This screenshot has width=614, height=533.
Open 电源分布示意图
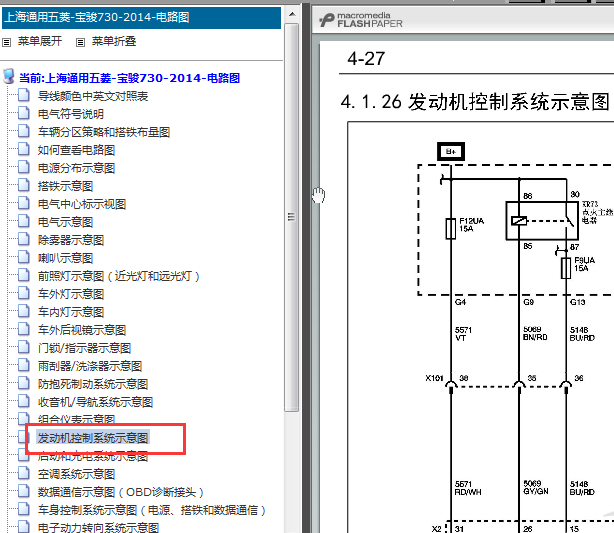[x=76, y=168]
